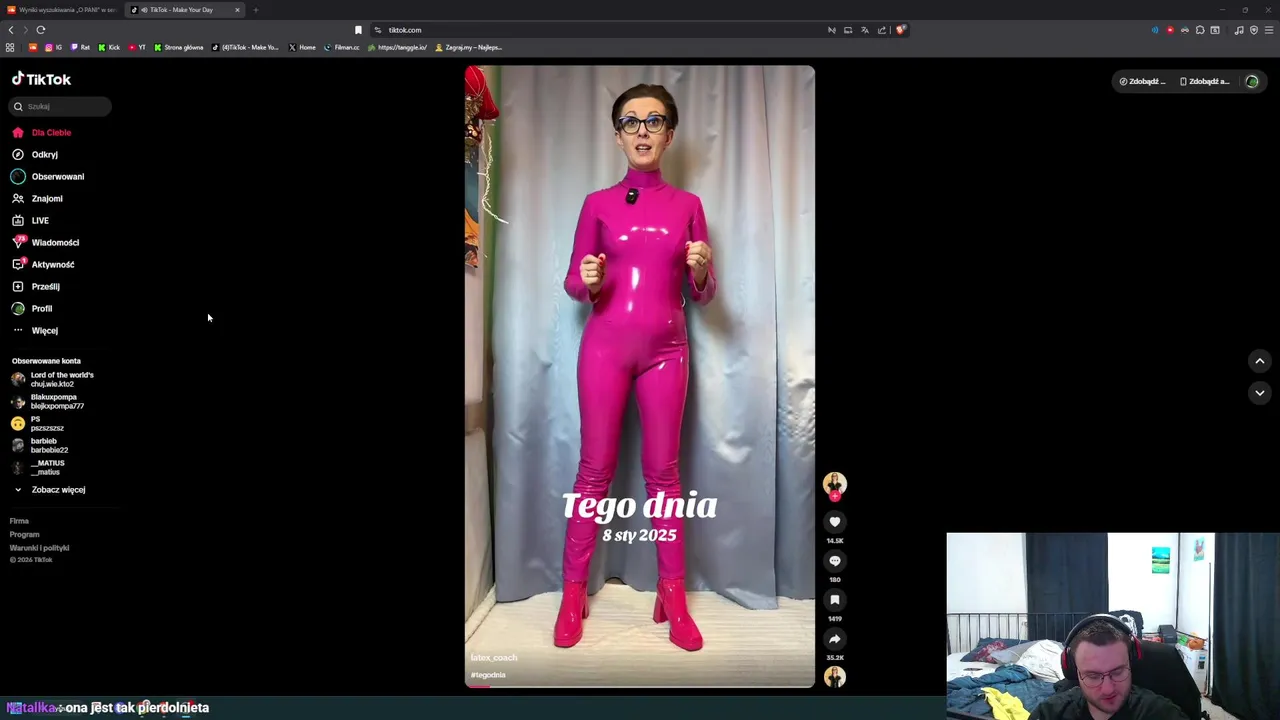Open account avatar in top right corner
Viewport: 1280px width, 720px height.
click(x=1252, y=81)
